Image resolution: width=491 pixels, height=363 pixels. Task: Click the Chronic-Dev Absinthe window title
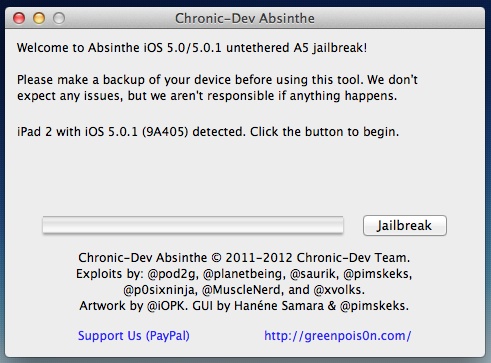pos(245,18)
